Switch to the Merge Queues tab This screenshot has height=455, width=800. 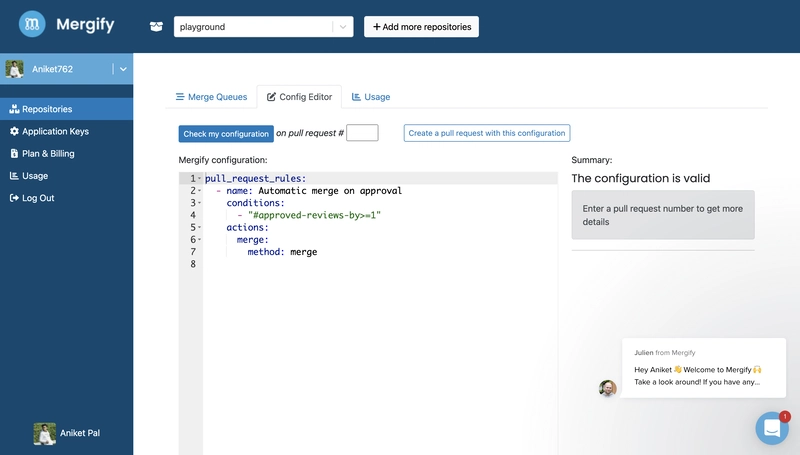211,97
